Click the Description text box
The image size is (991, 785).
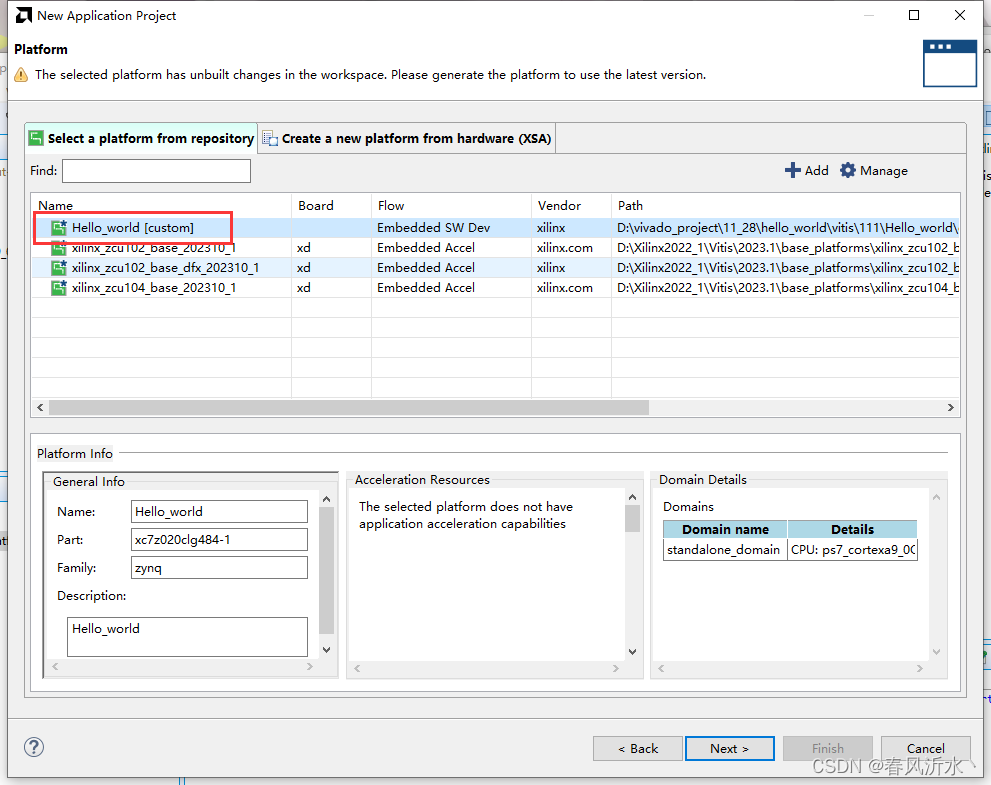187,637
